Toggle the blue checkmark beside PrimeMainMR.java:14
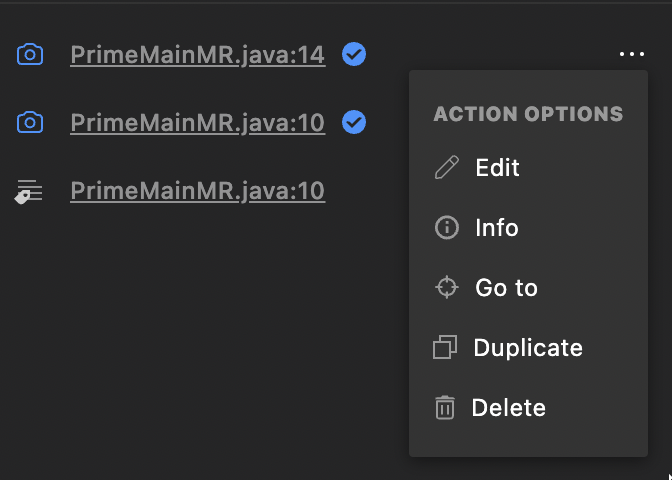 pos(353,55)
